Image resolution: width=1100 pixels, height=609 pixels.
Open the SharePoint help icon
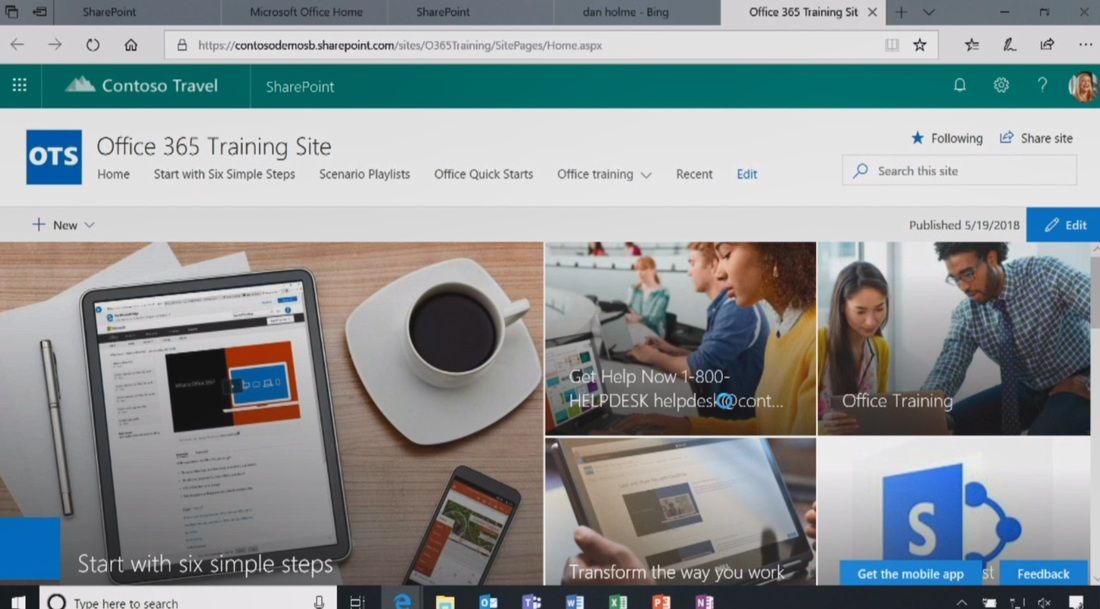pos(1041,85)
